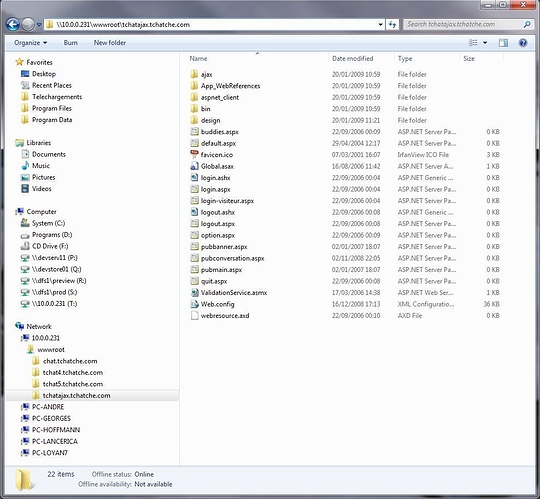540x499 pixels.
Task: Select the Web.config file icon
Action: click(x=195, y=304)
